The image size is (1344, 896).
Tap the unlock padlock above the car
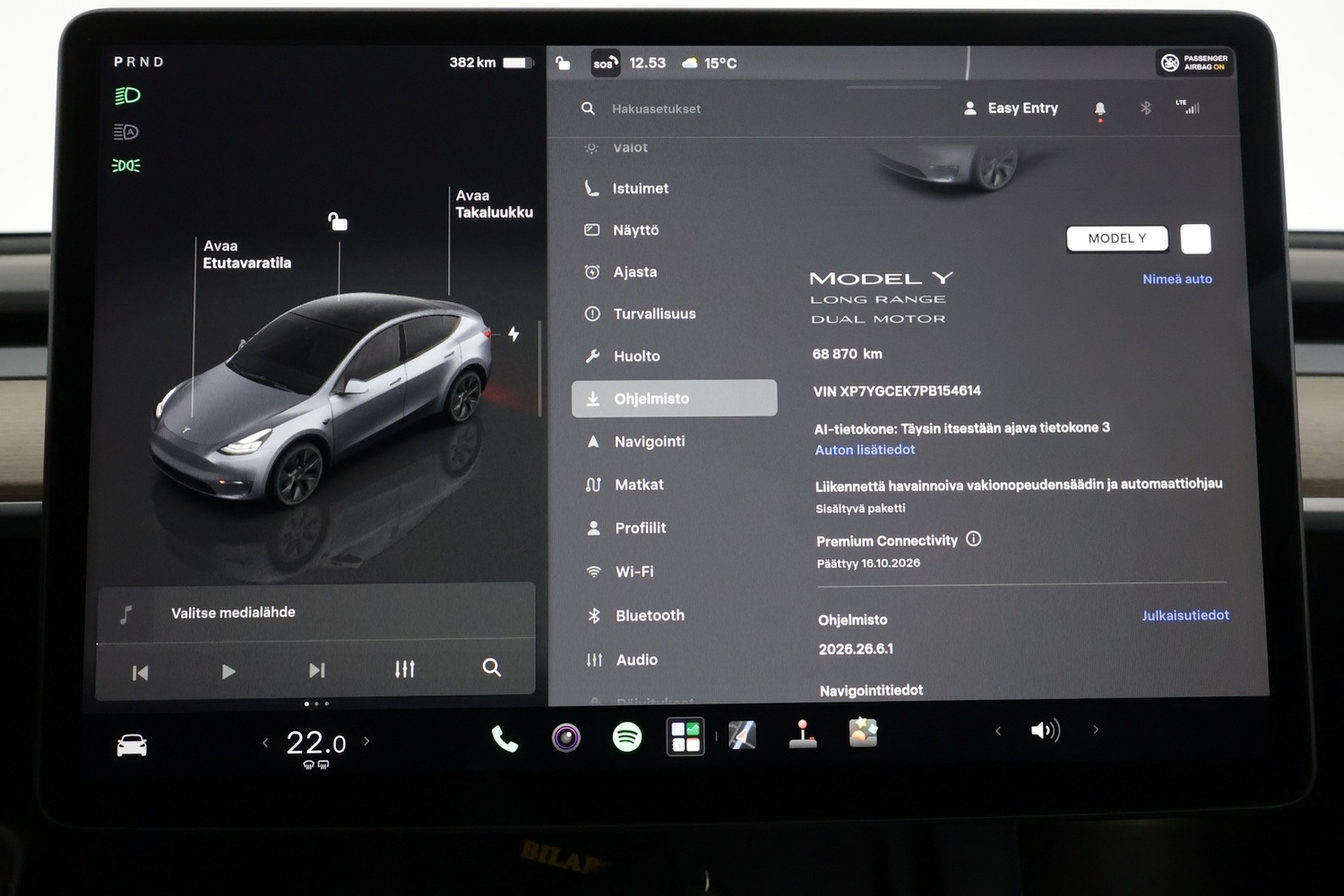[338, 221]
